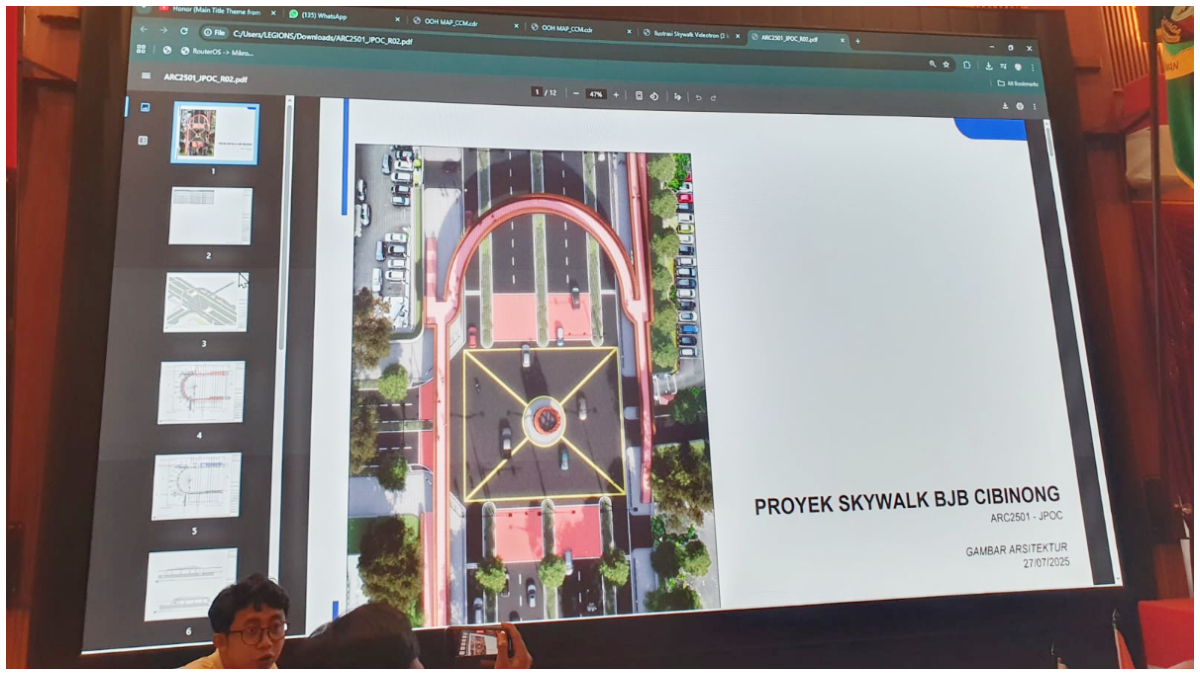Image resolution: width=1200 pixels, height=675 pixels.
Task: Click the fit to page icon
Action: [x=639, y=96]
